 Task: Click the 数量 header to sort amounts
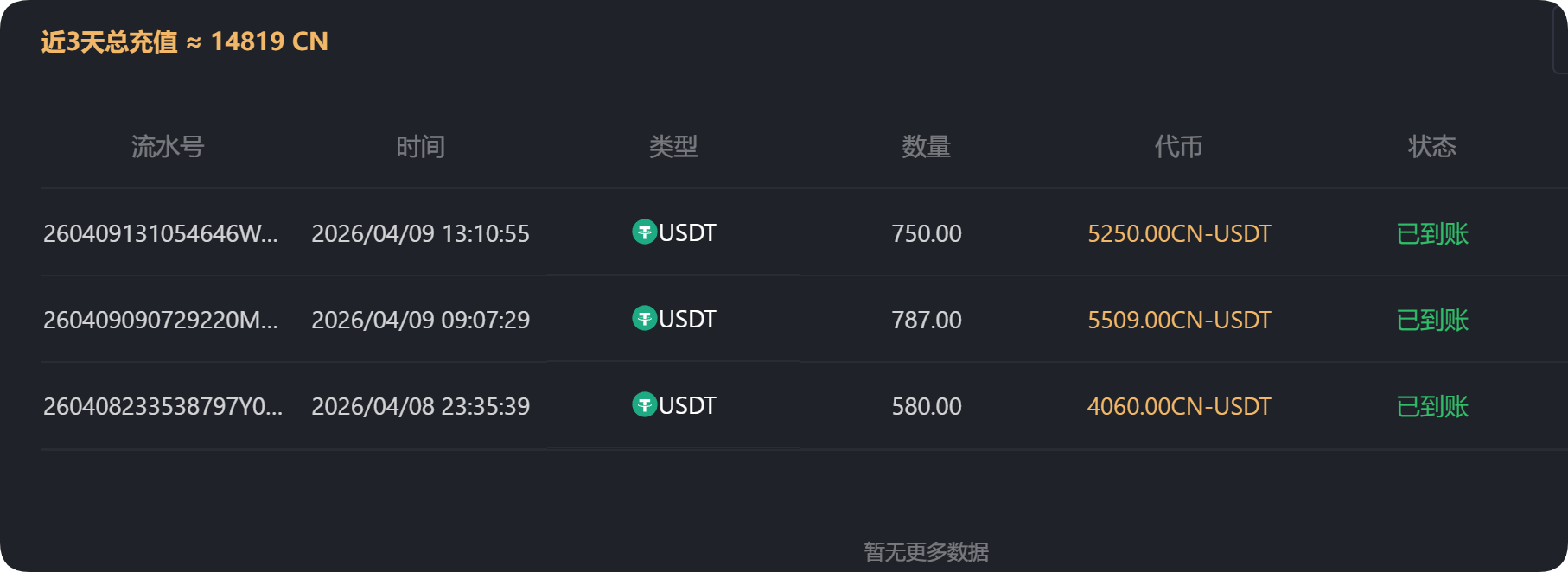pyautogui.click(x=926, y=147)
